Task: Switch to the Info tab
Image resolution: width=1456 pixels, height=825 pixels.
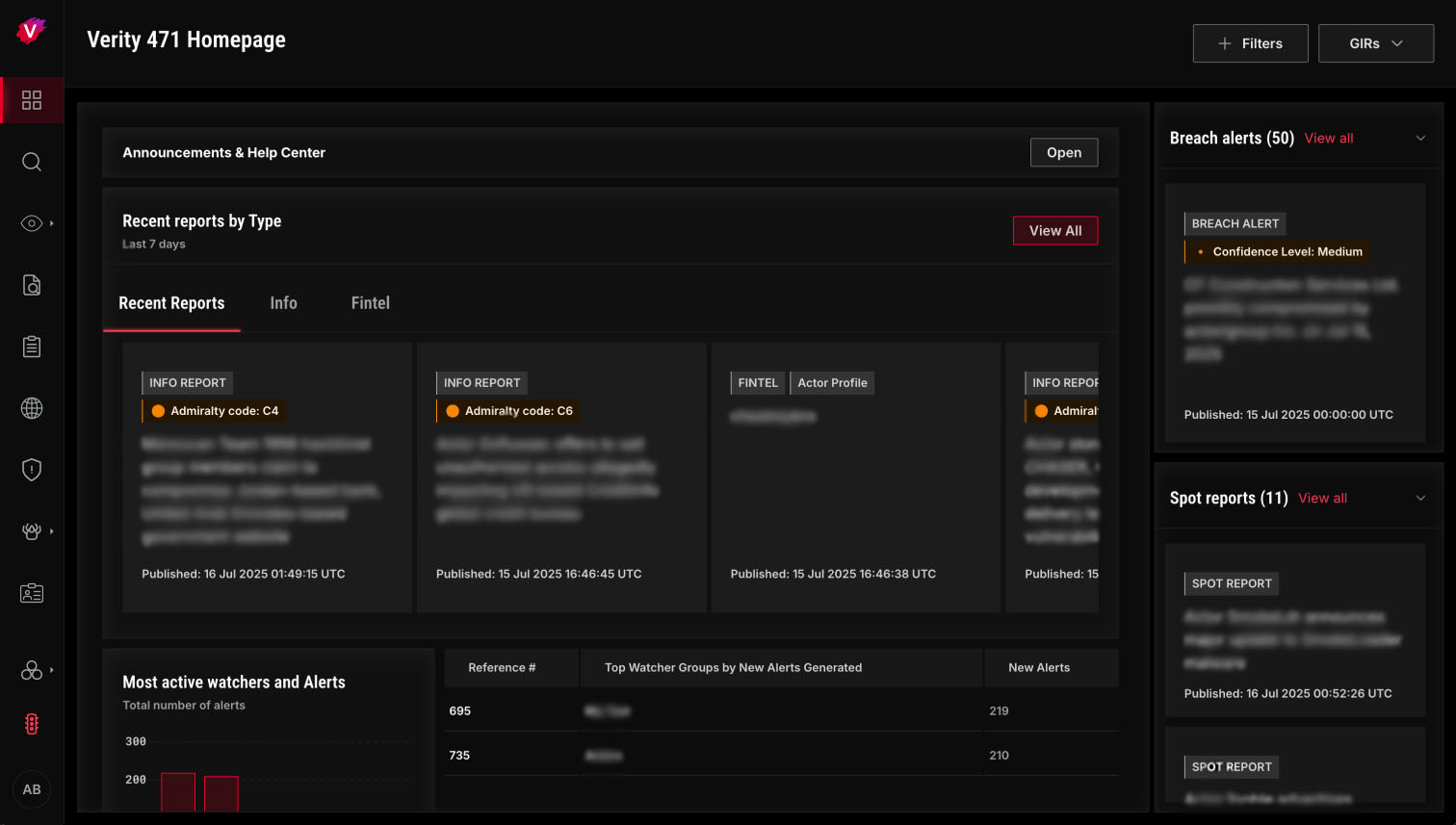Action: point(283,303)
